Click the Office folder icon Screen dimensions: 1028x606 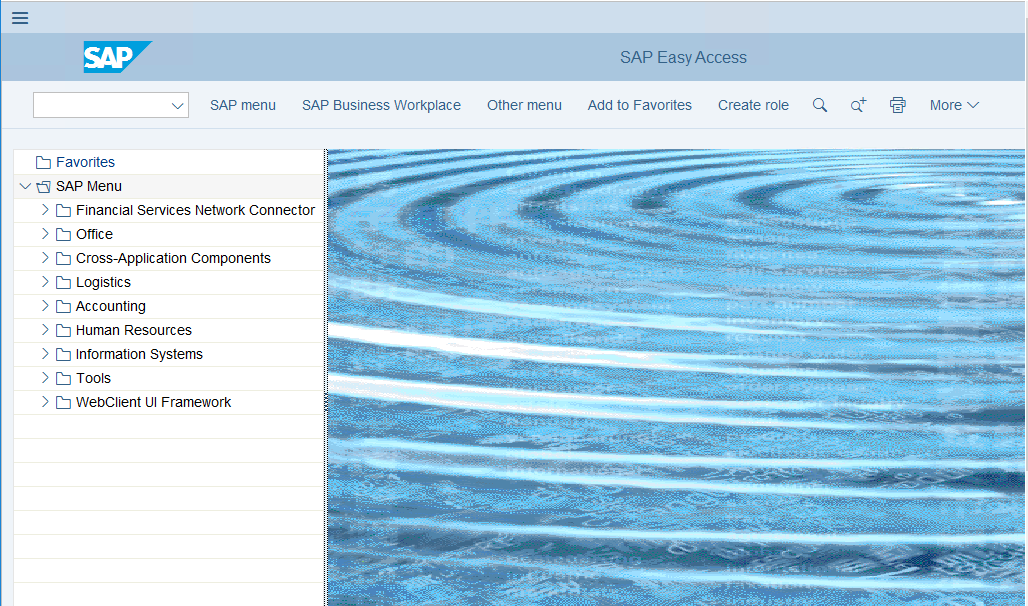[x=64, y=234]
